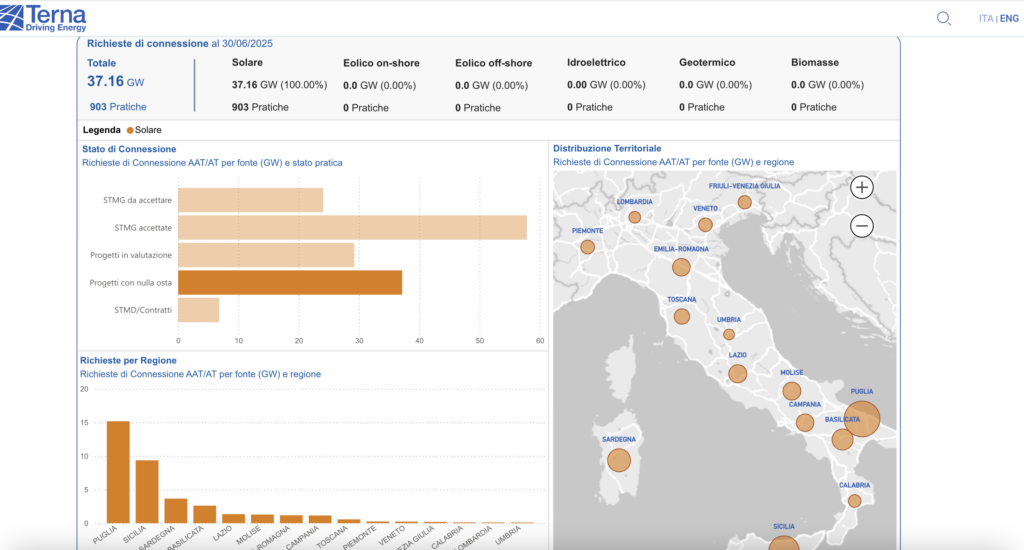Click the Sardegna bubble on the map
Image resolution: width=1024 pixels, height=550 pixels.
coord(618,460)
